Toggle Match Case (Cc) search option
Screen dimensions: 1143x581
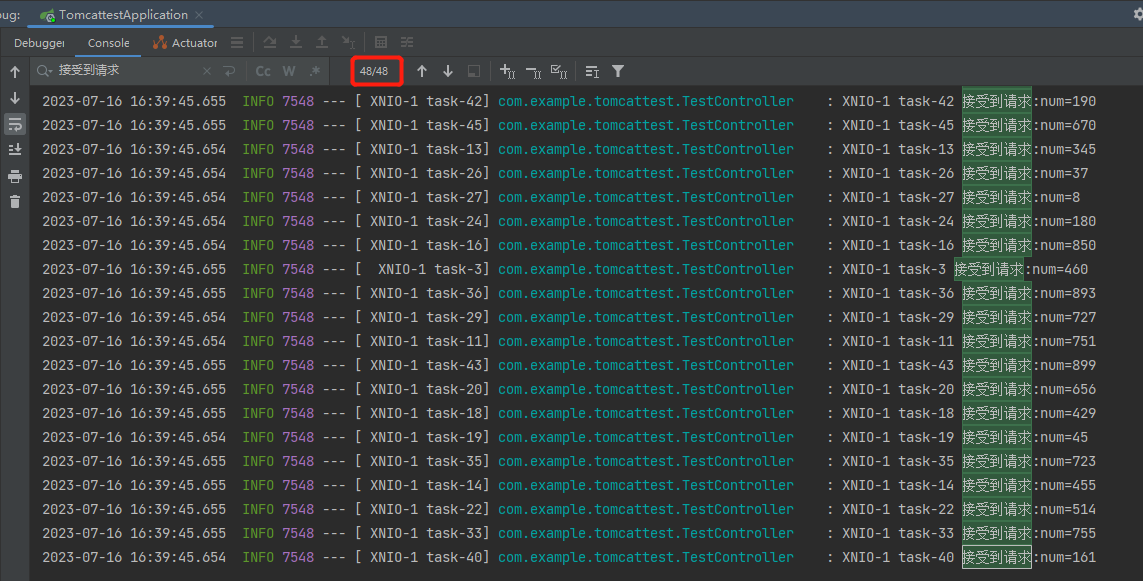coord(263,71)
